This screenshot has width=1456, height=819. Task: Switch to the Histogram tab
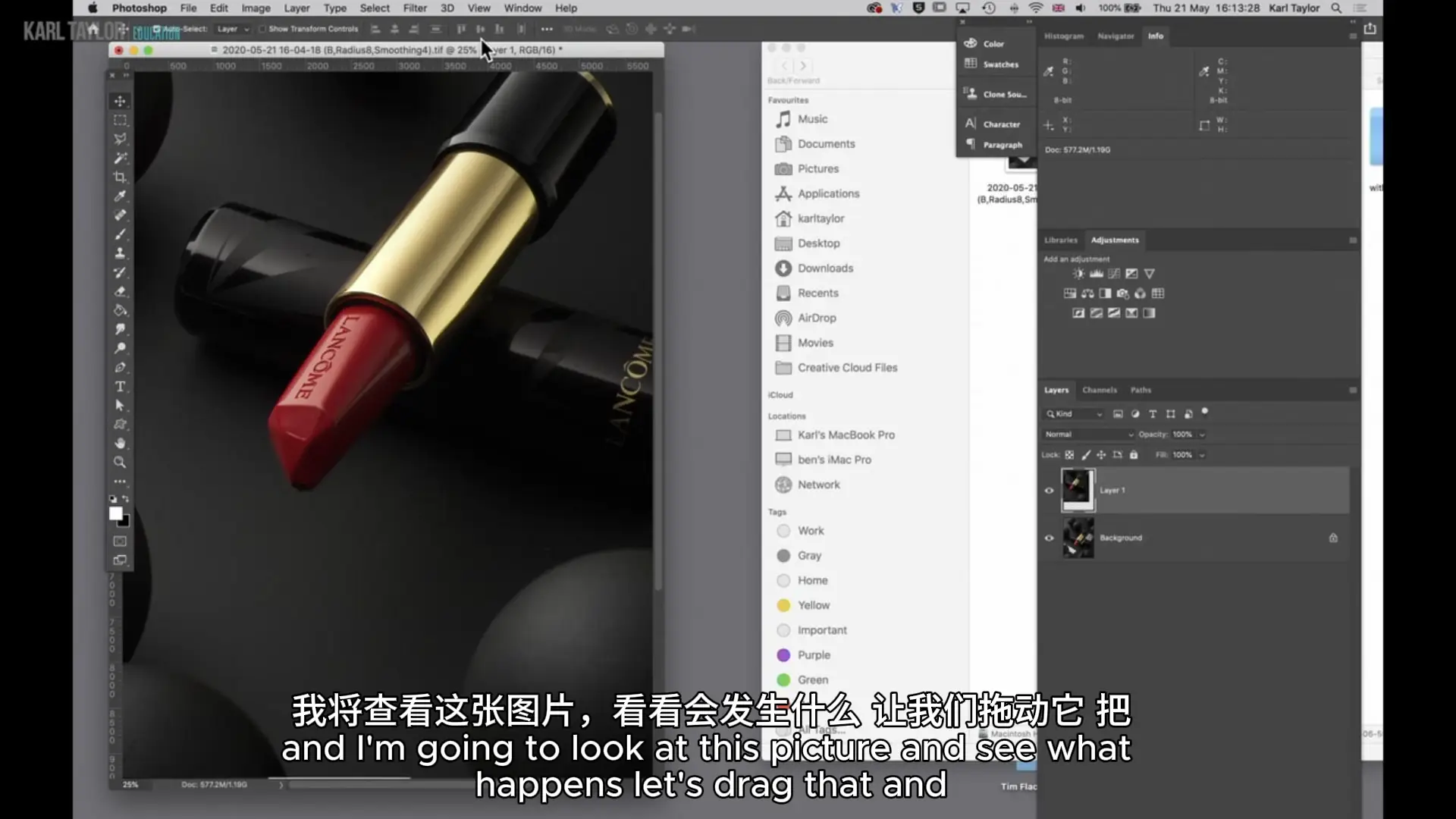1064,36
